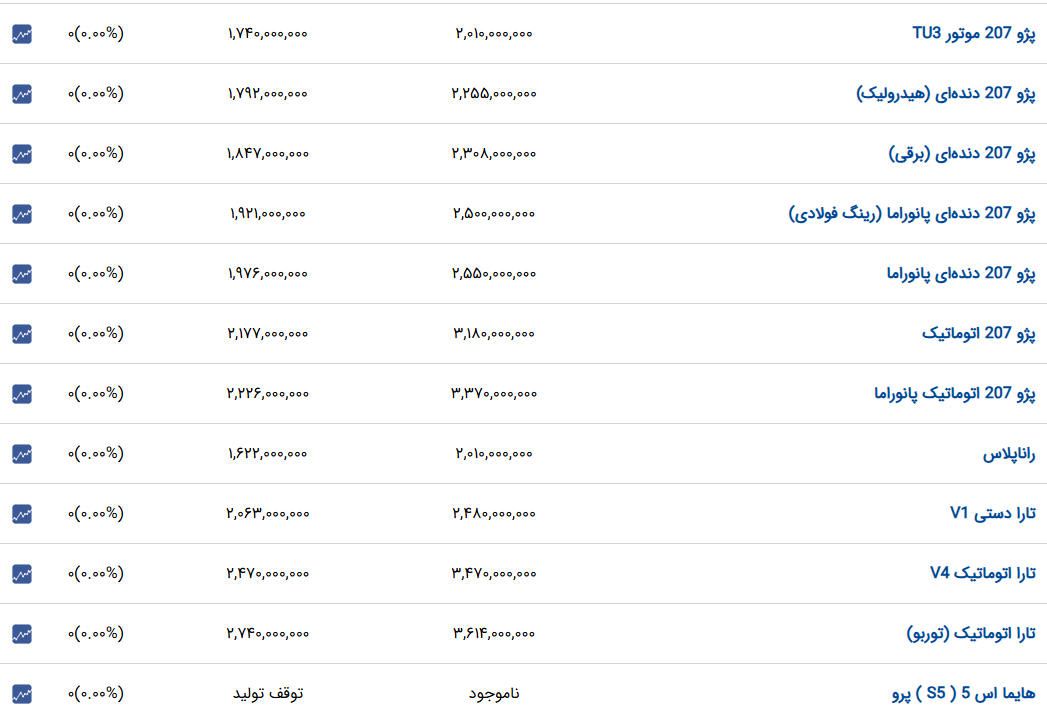Open chart icon for پژو 207 اتوماتیک پانوراما
Viewport: 1047px width, 723px height.
point(22,394)
